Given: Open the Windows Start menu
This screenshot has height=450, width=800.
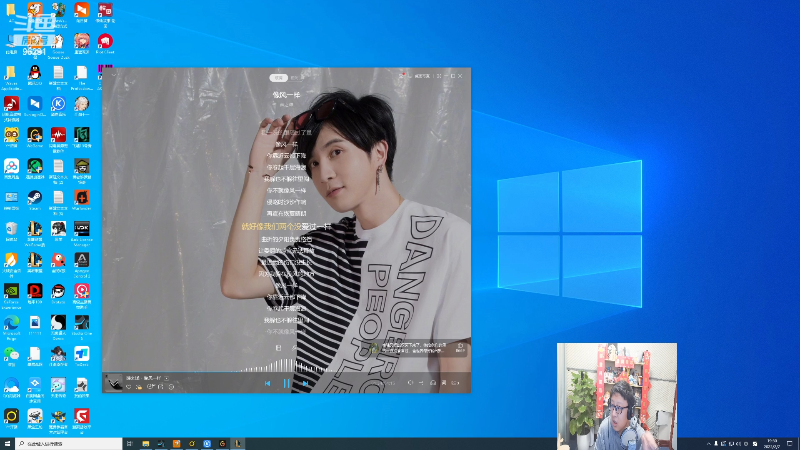Looking at the screenshot, I should 7,444.
